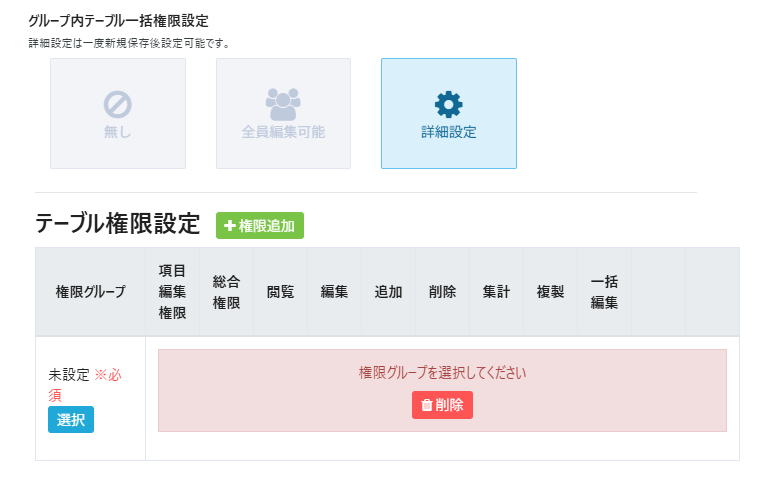Select the 無し permission option label
The height and width of the screenshot is (477, 769).
[x=118, y=131]
